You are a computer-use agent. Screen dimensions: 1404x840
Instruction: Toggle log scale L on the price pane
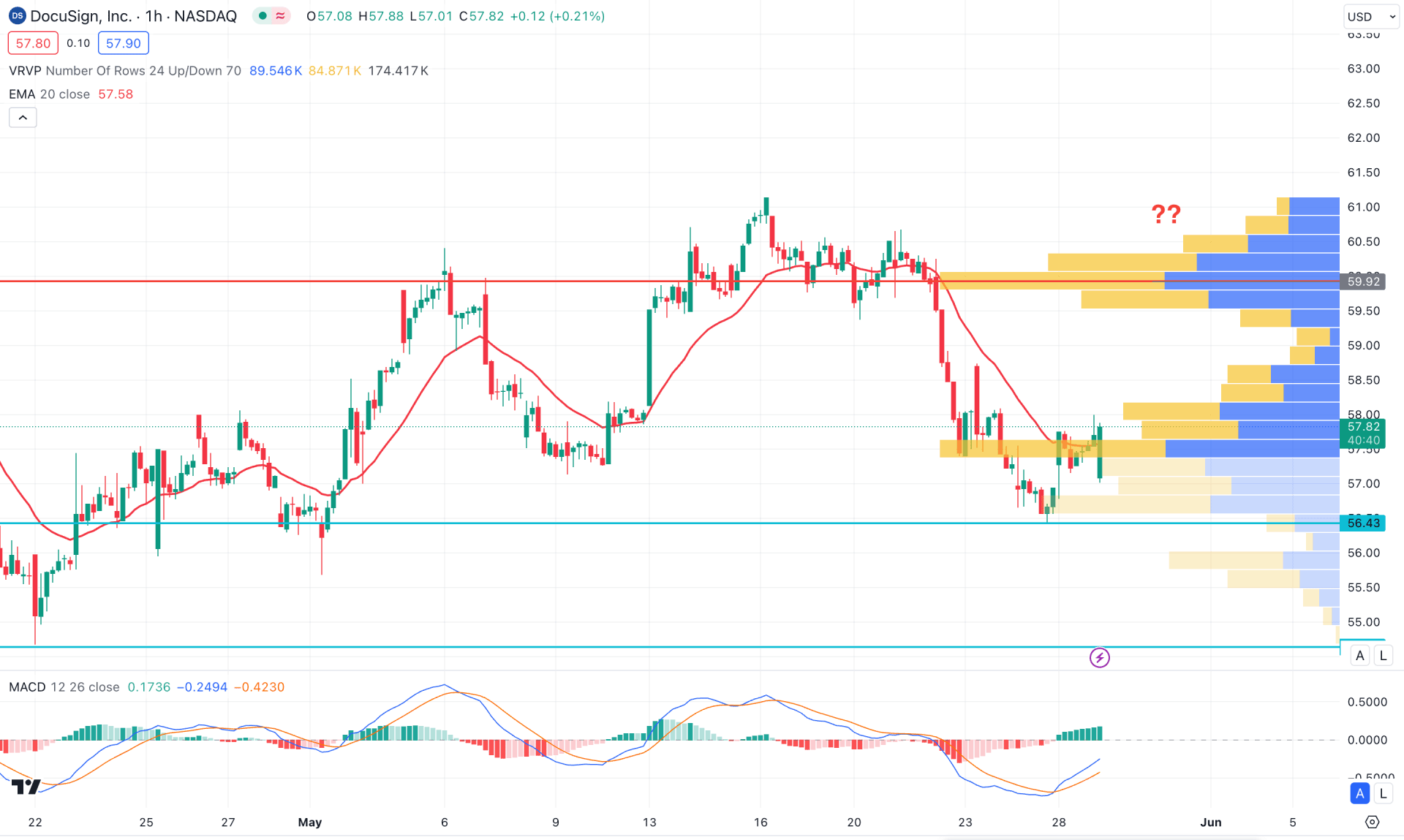pyautogui.click(x=1383, y=656)
